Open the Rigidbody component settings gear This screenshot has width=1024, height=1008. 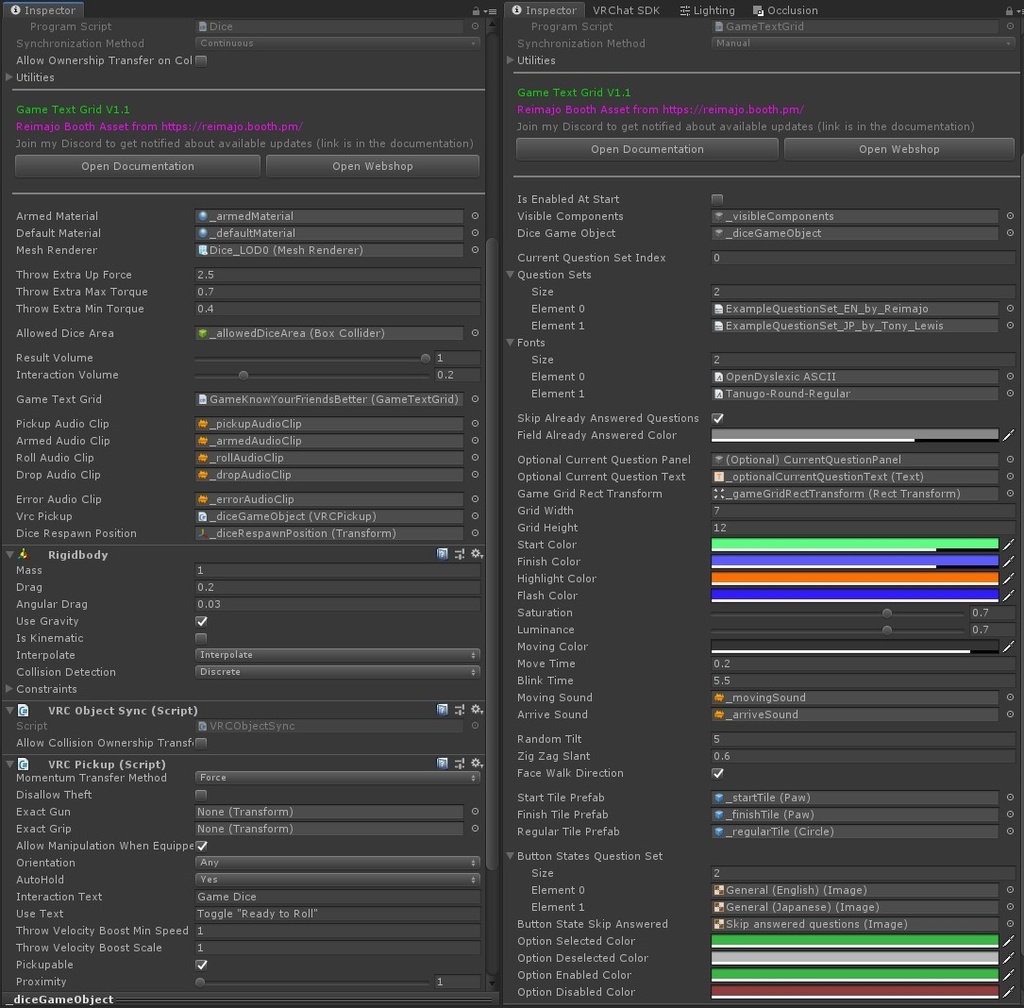(477, 554)
